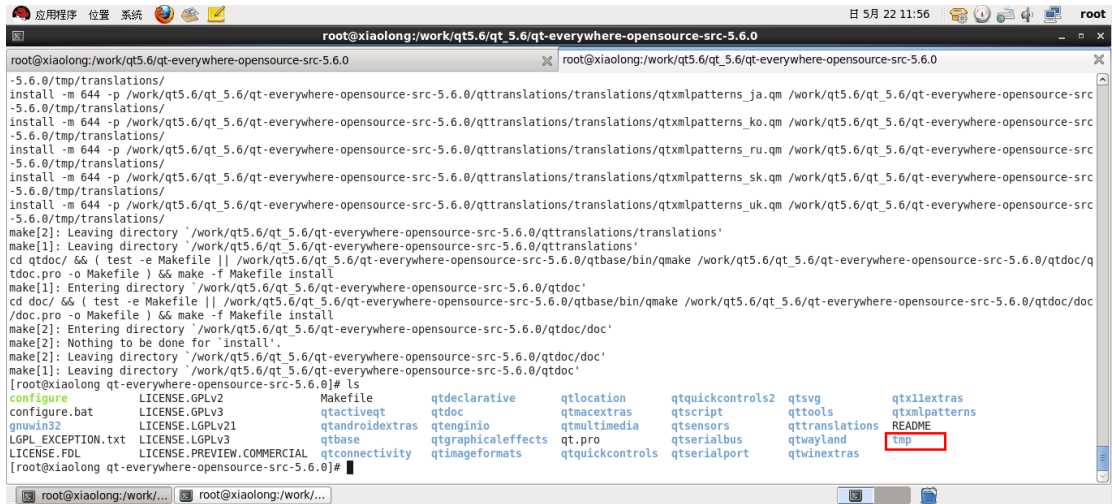Click the 'qtwayland' directory name
This screenshot has width=1112, height=504.
(x=817, y=439)
